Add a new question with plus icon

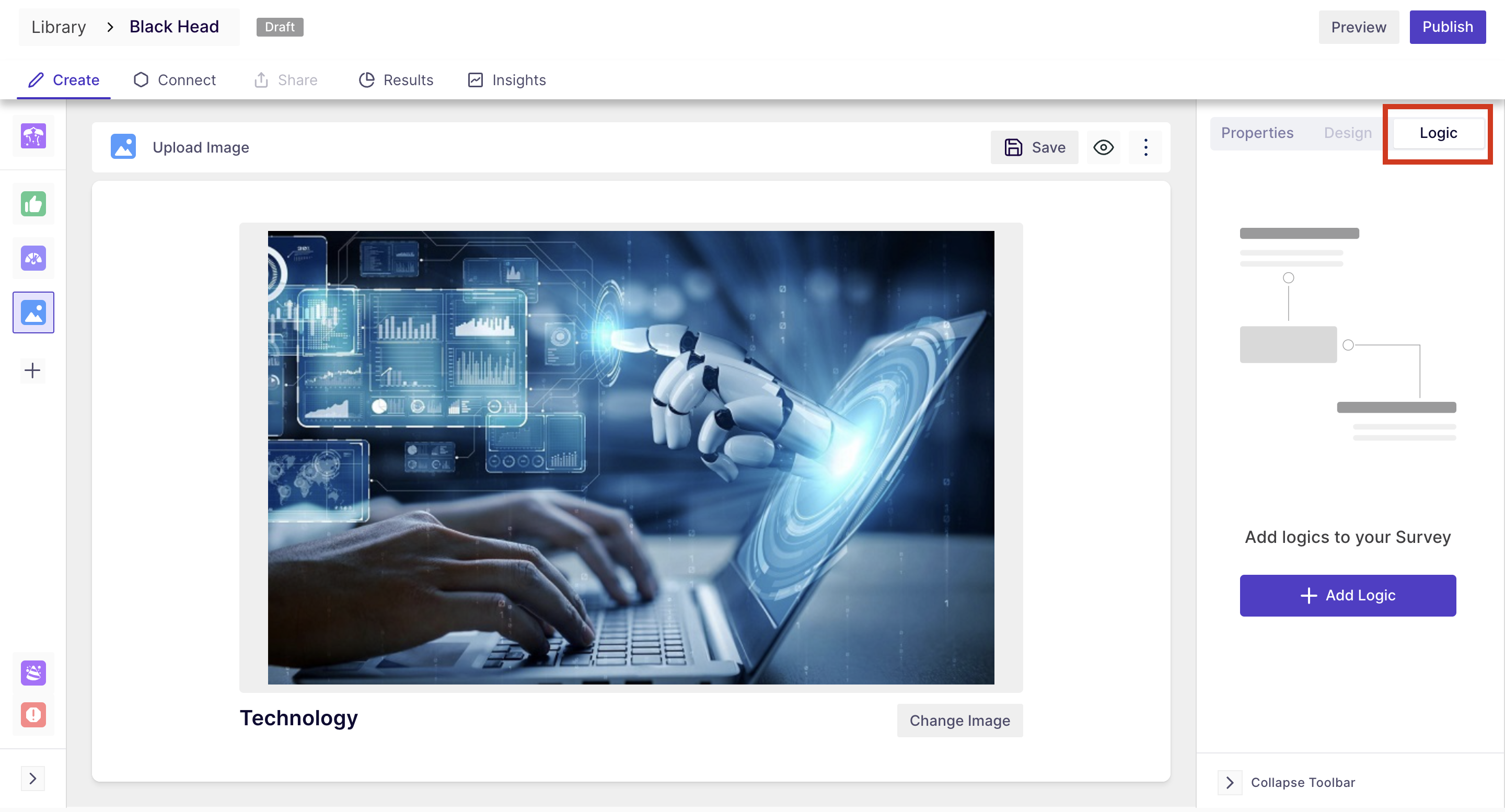click(x=33, y=370)
